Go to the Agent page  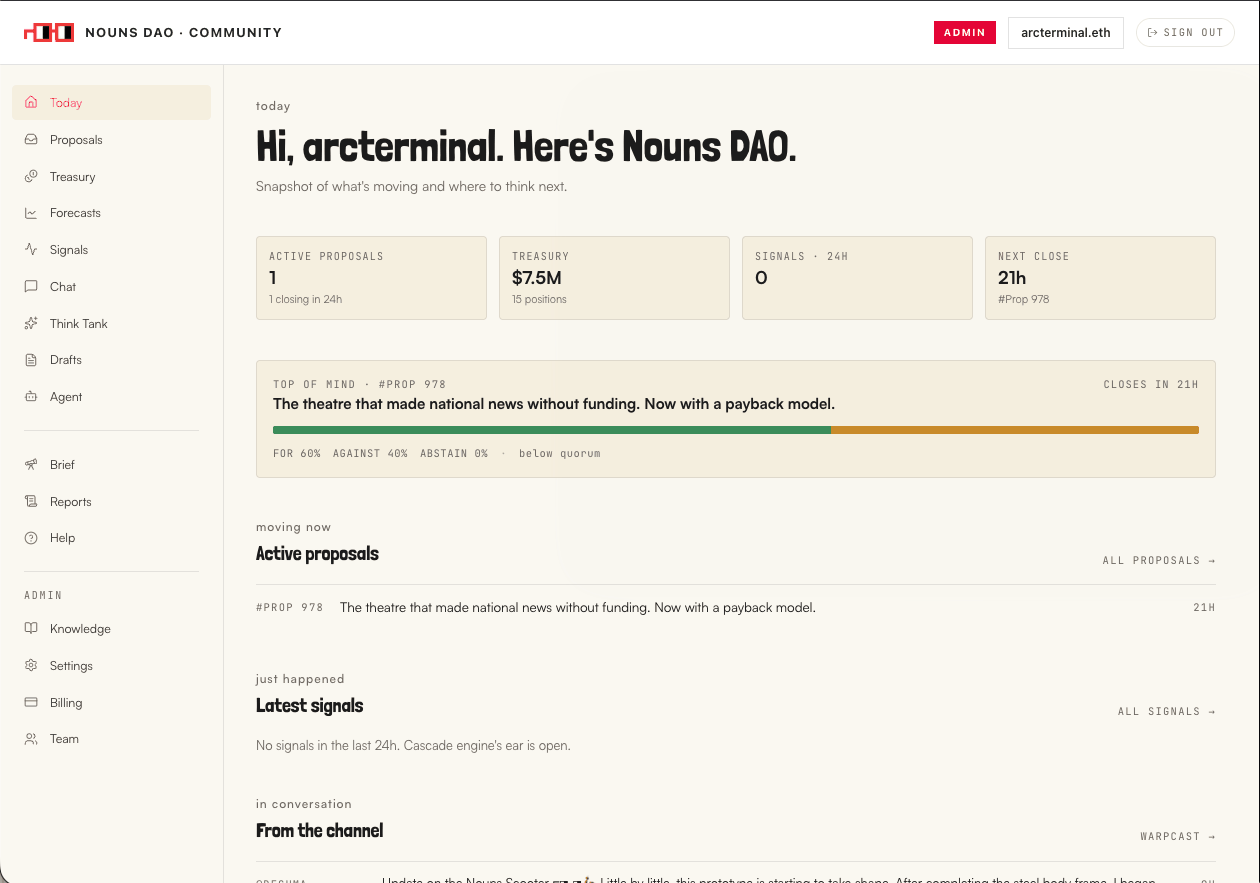point(112,397)
